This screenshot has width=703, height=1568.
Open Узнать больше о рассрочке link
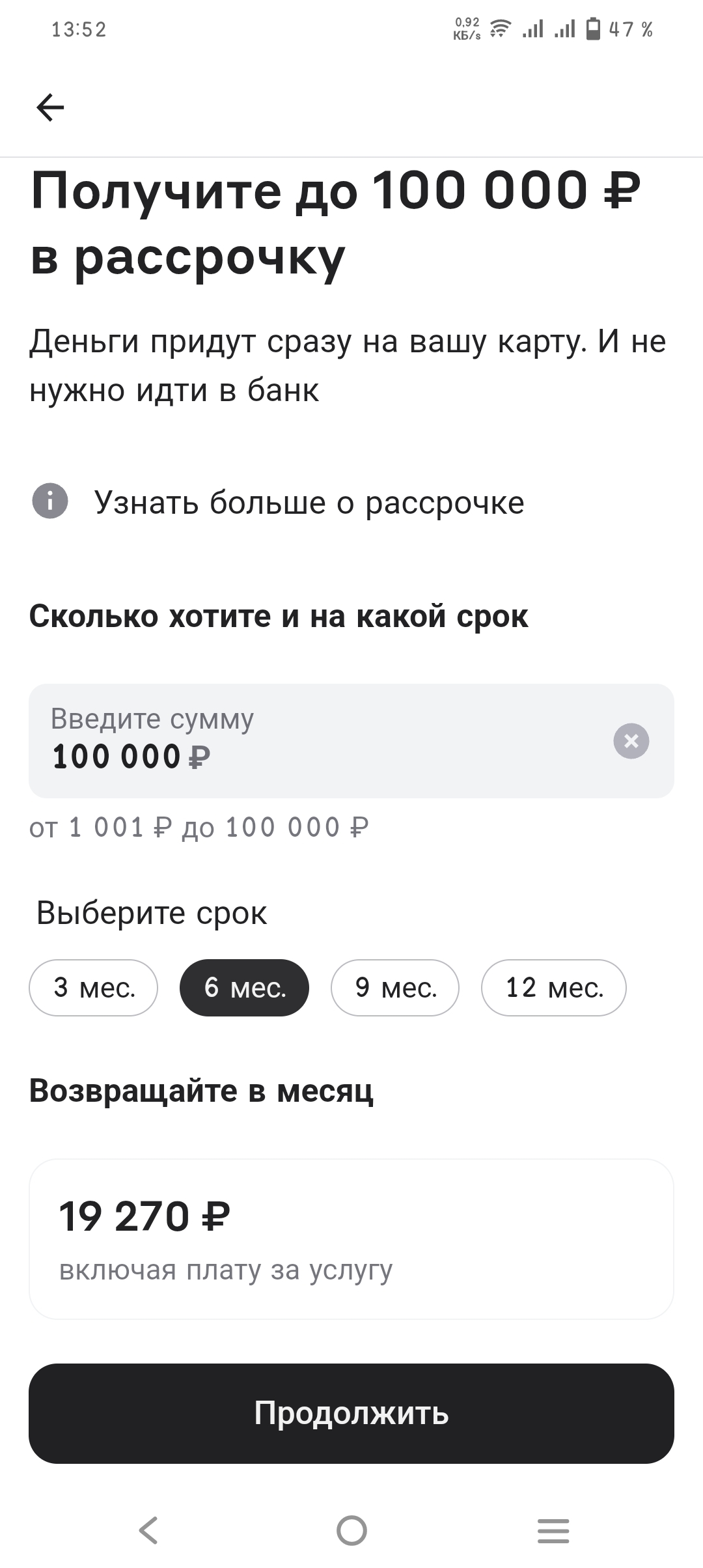309,503
